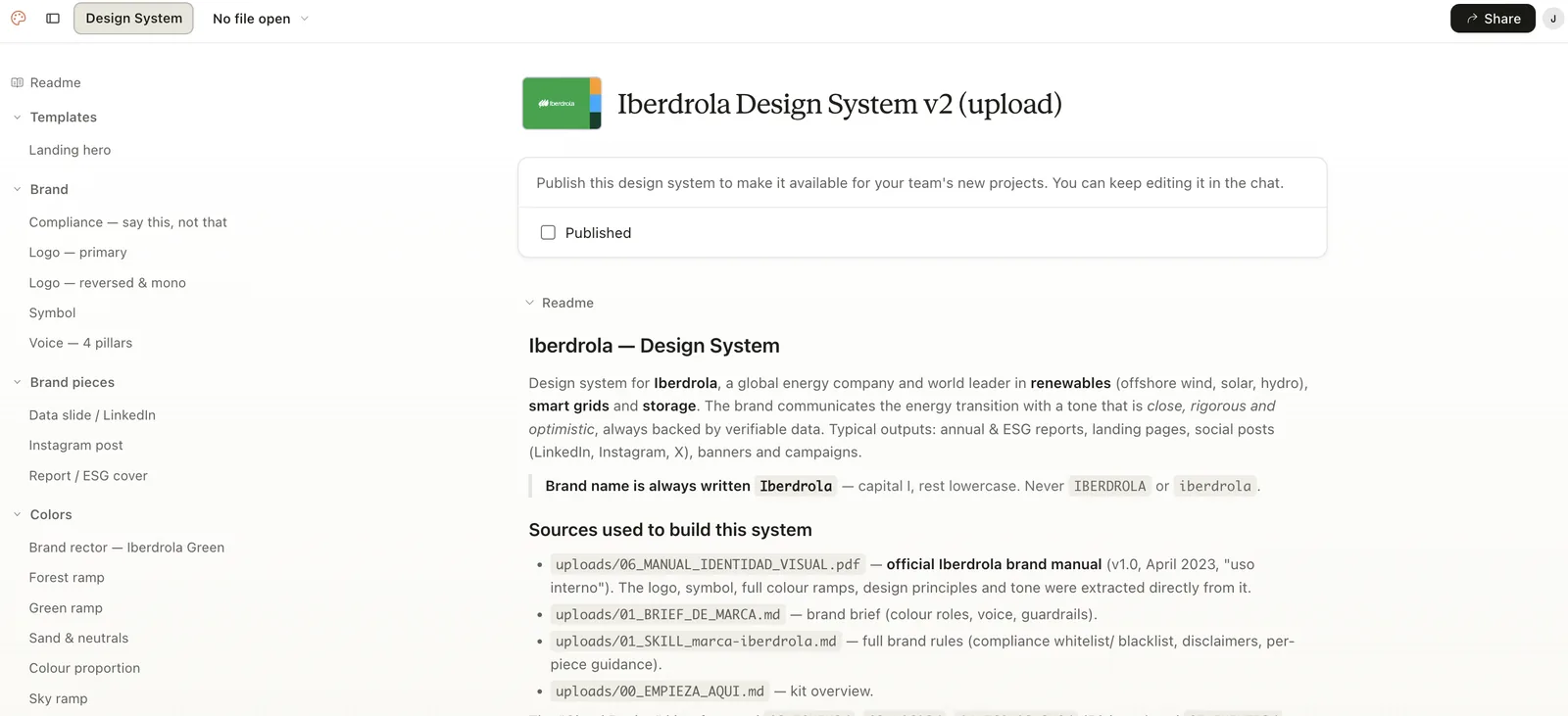Click the Colors section label
1568x716 pixels.
(x=51, y=514)
